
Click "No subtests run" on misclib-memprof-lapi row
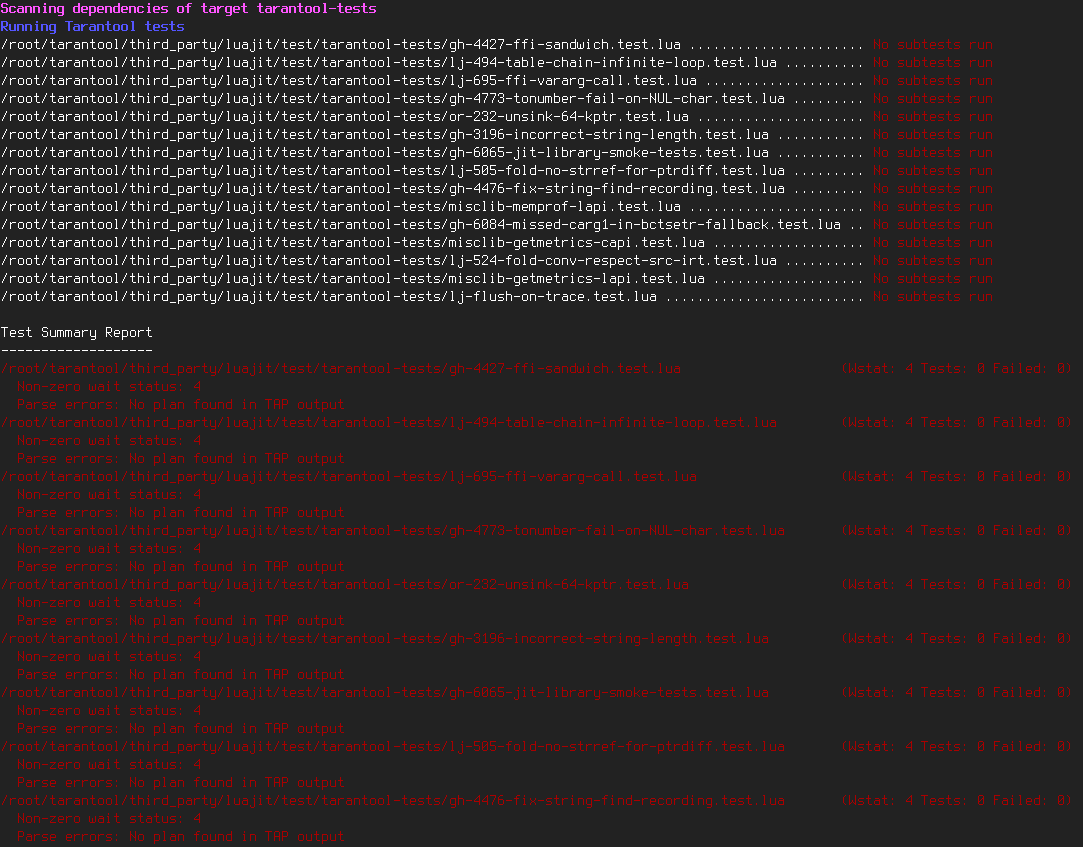(932, 207)
